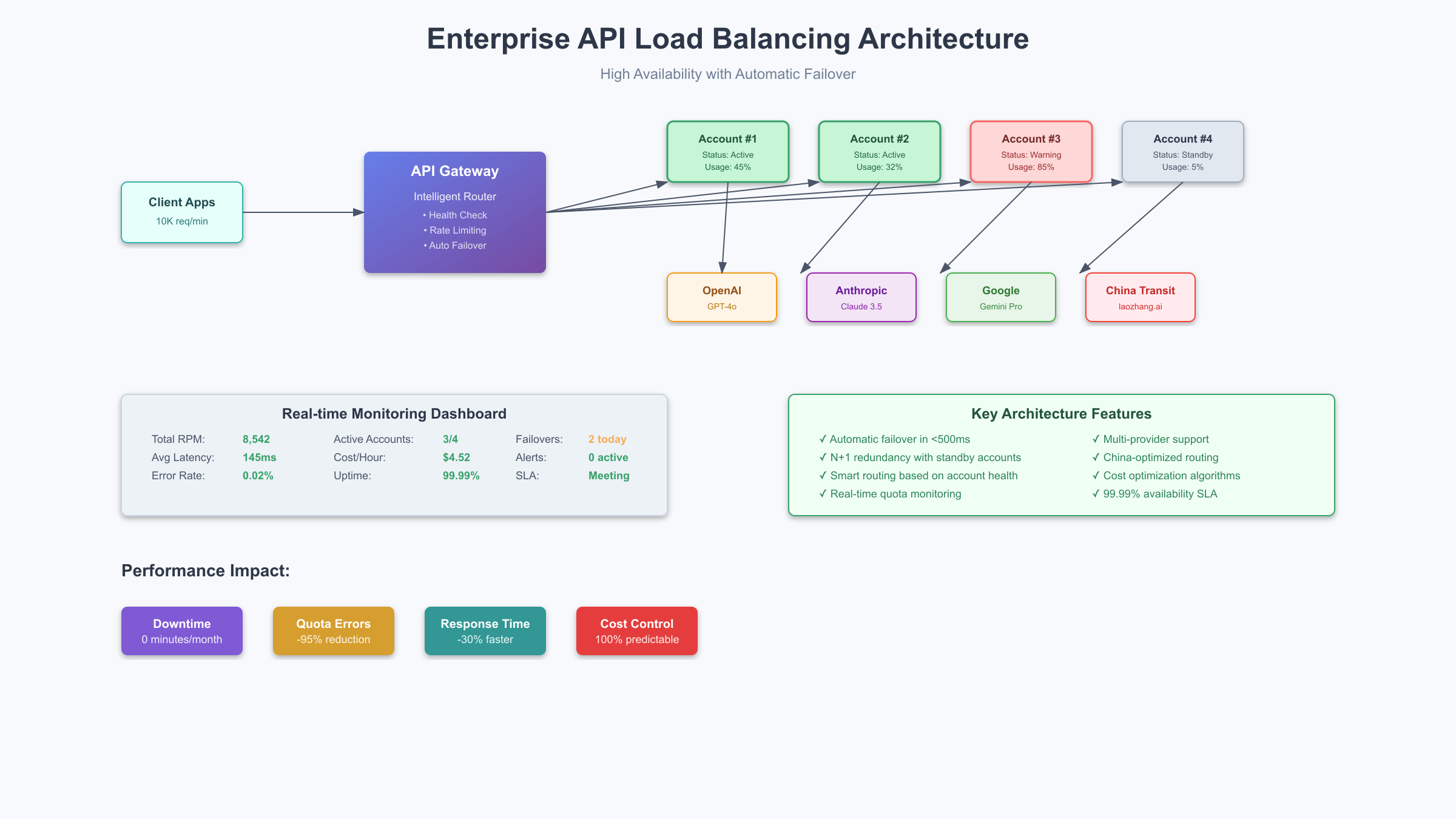The height and width of the screenshot is (819, 1456).
Task: Click the Account #1 card
Action: tap(728, 152)
